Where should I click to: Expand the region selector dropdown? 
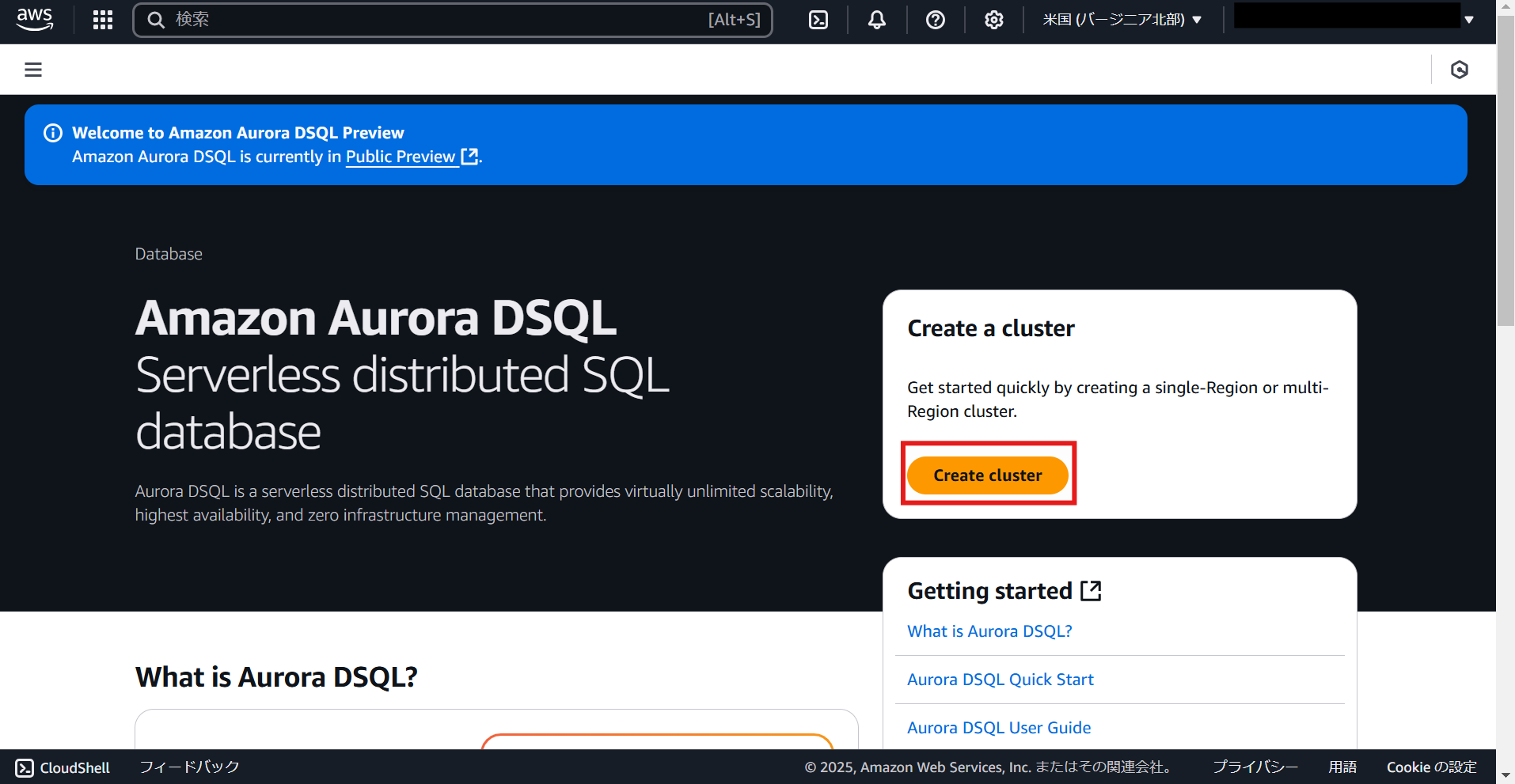1122,20
